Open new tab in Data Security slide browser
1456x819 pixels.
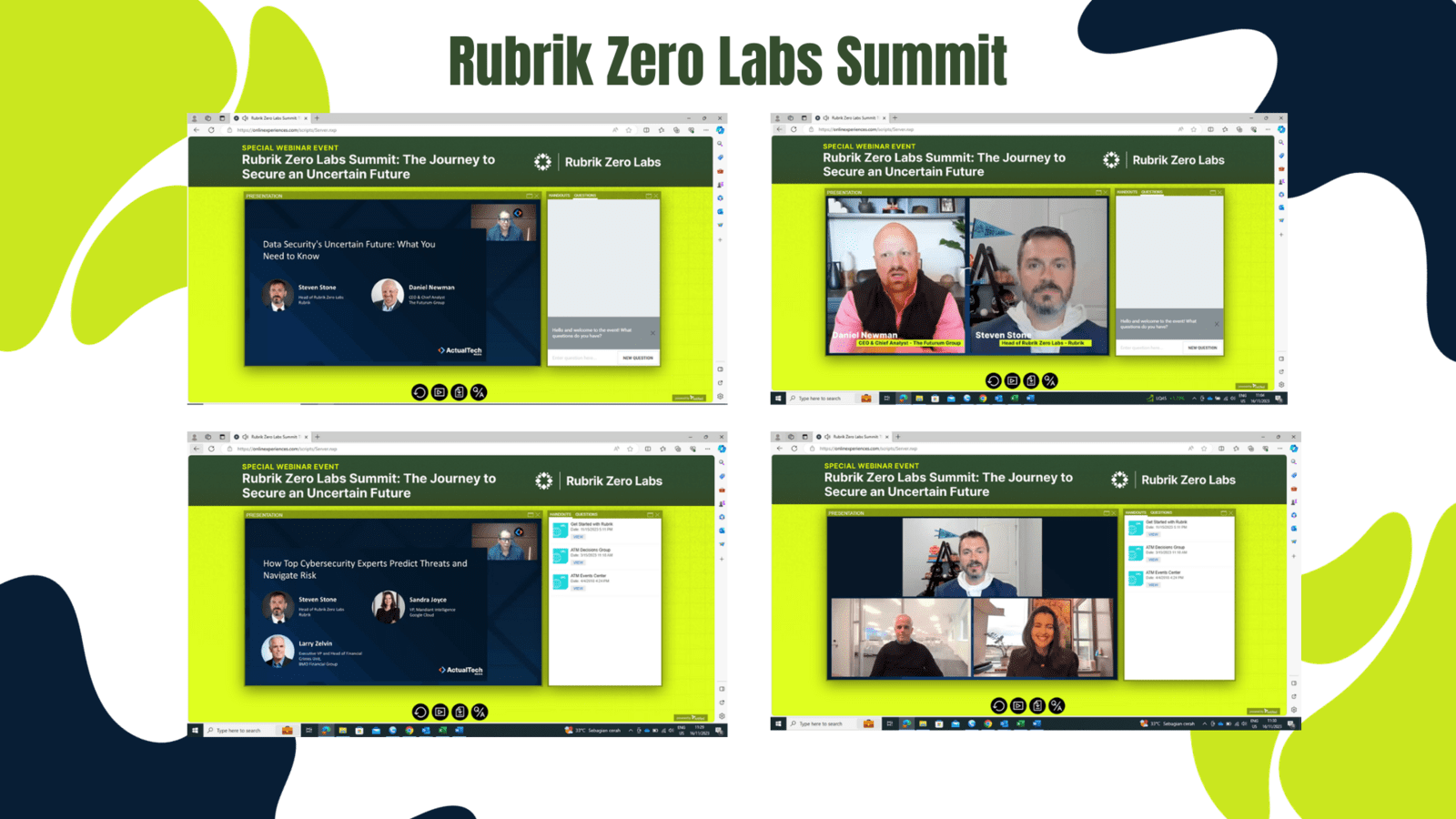(317, 118)
